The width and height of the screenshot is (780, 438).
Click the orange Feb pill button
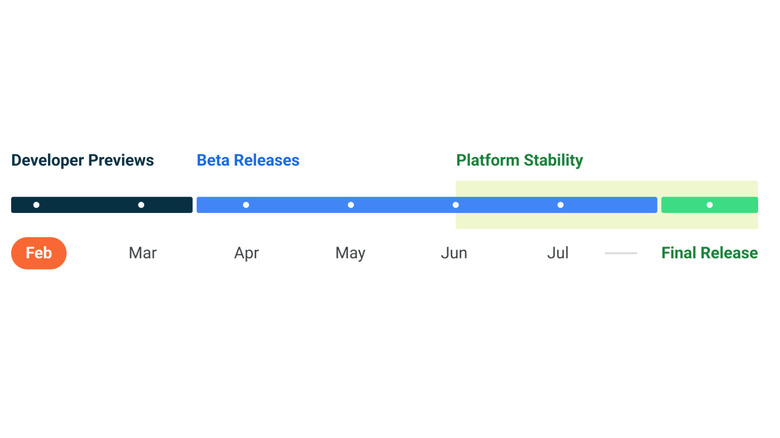tap(39, 253)
